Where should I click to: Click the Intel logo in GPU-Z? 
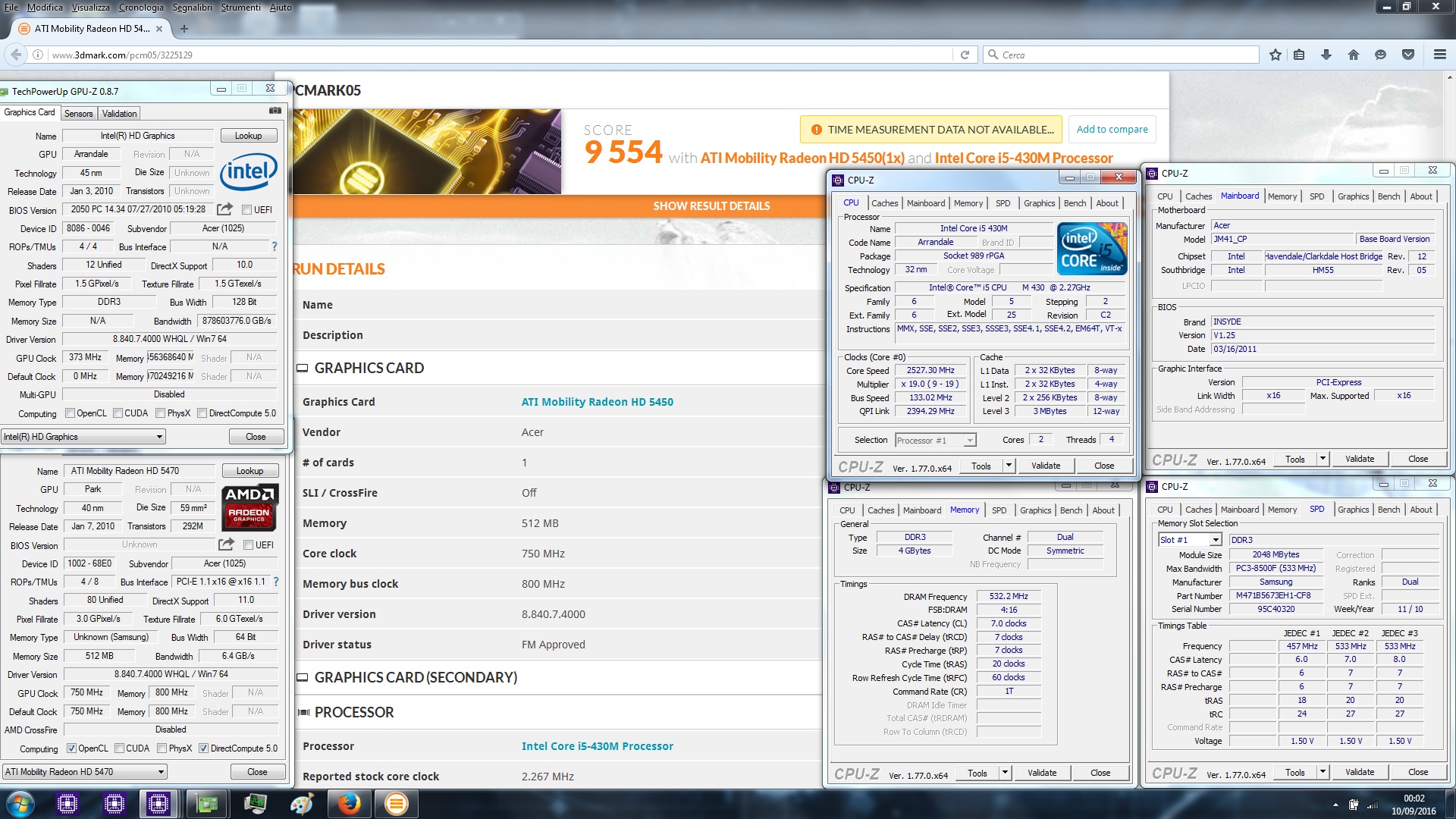coord(249,171)
